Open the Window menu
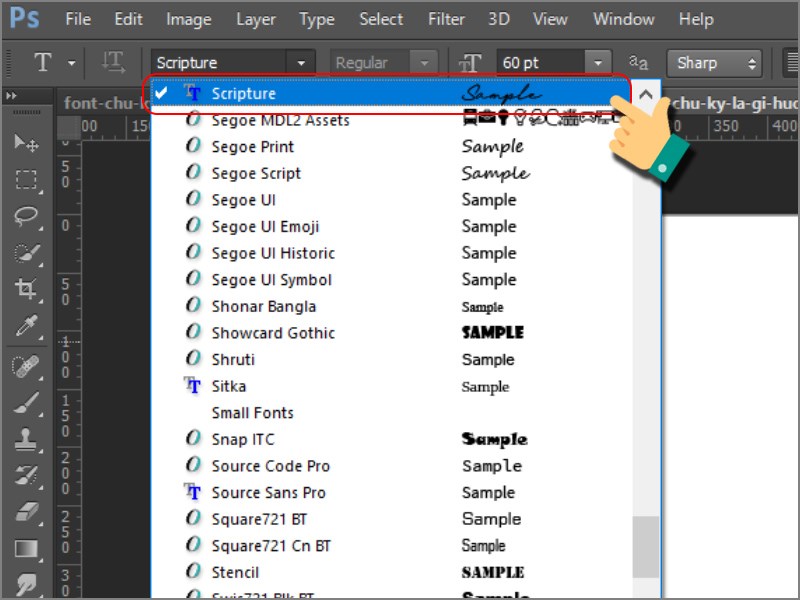 (623, 19)
